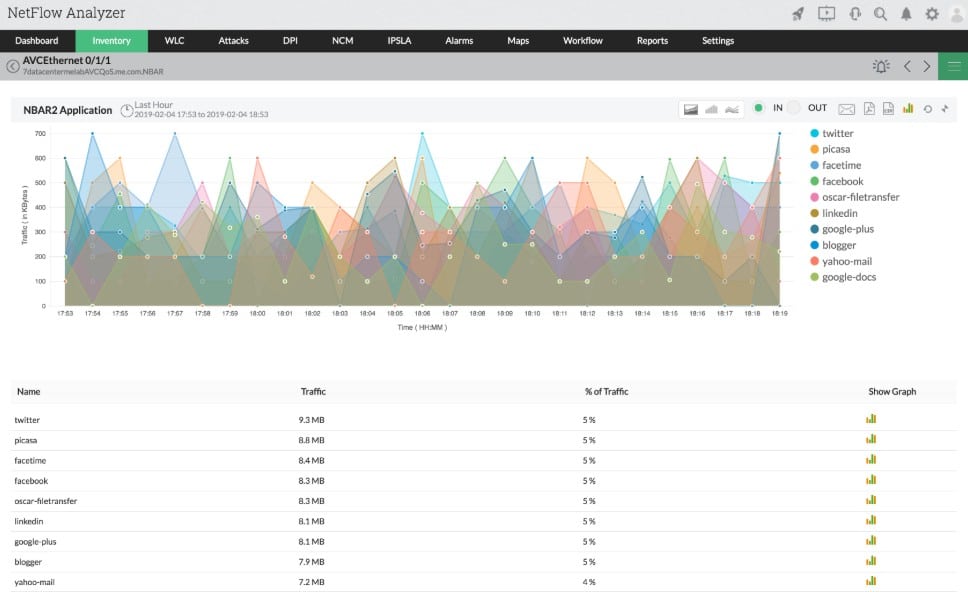
Task: Export the report as PDF
Action: coord(869,109)
